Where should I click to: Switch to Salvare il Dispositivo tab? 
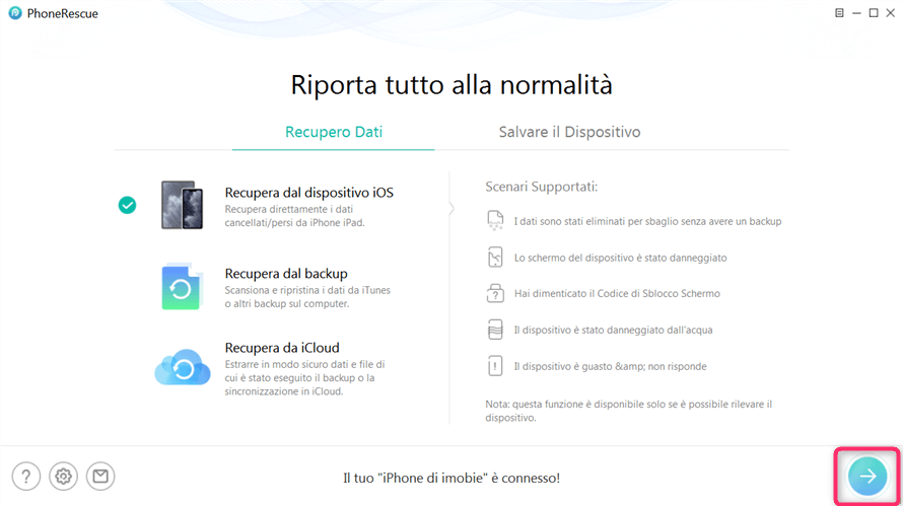(569, 132)
